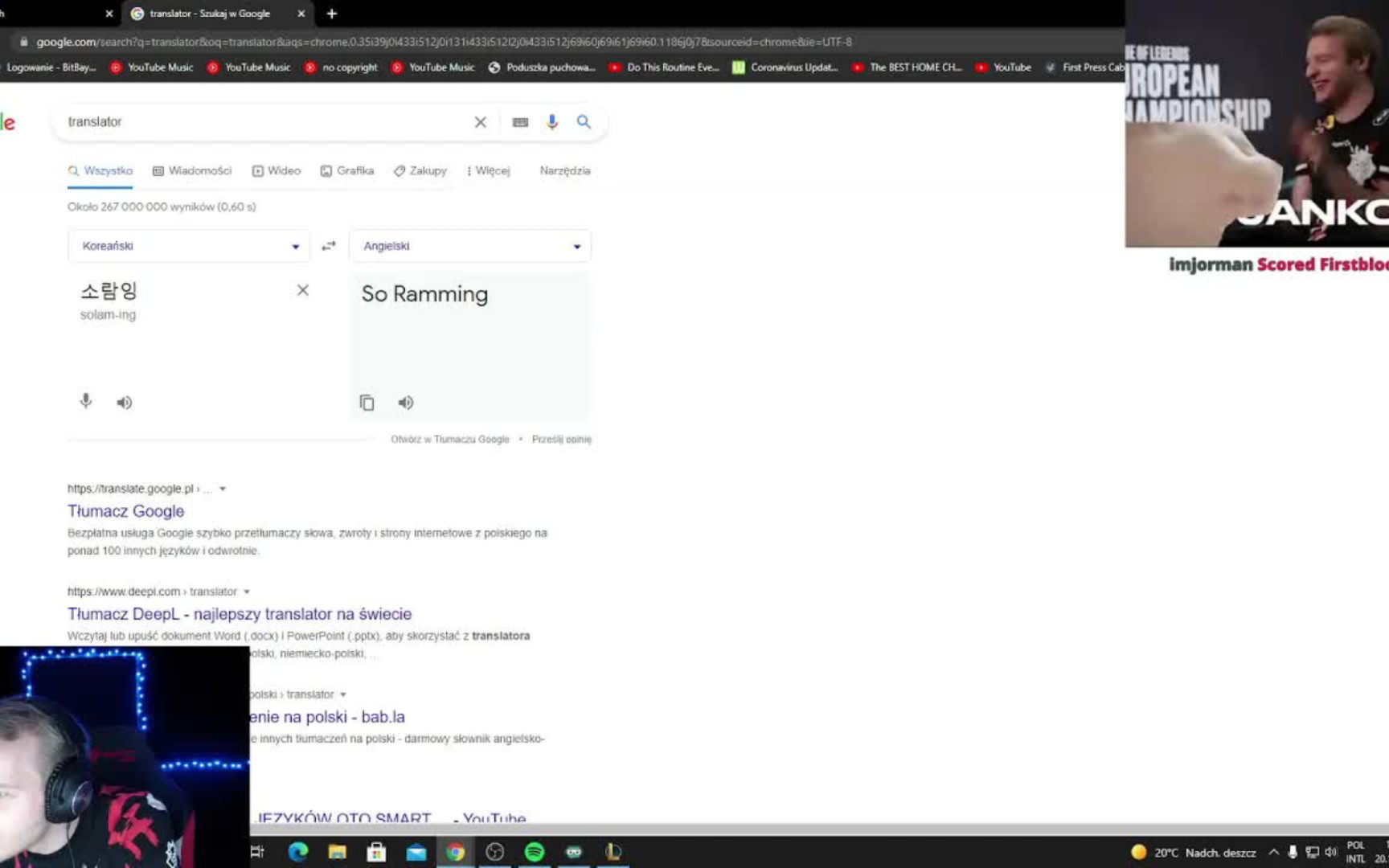Listen to the English translation audio
The width and height of the screenshot is (1389, 868).
click(405, 403)
